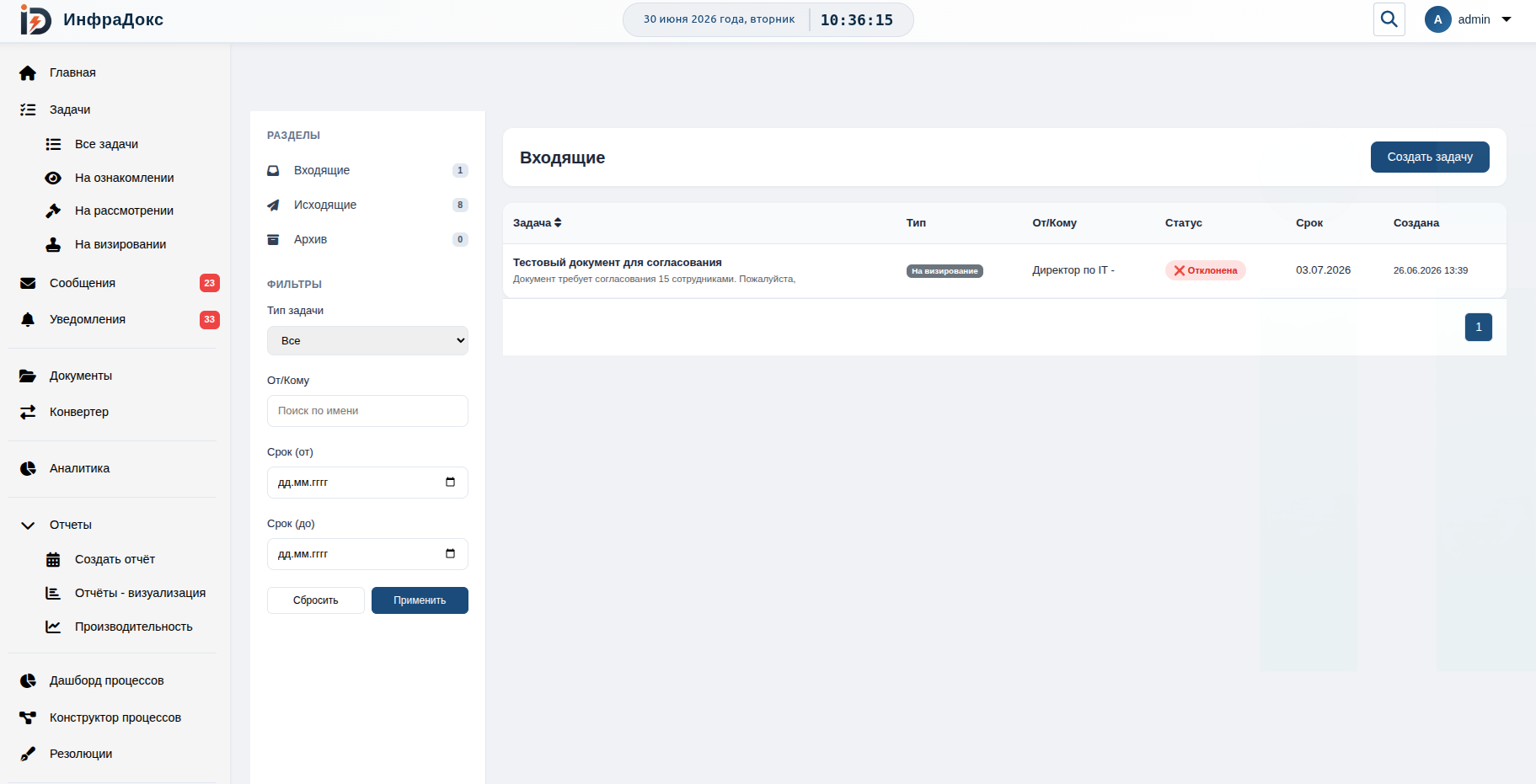Image resolution: width=1536 pixels, height=784 pixels.
Task: Open search via the magnifier icon
Action: (x=1389, y=19)
